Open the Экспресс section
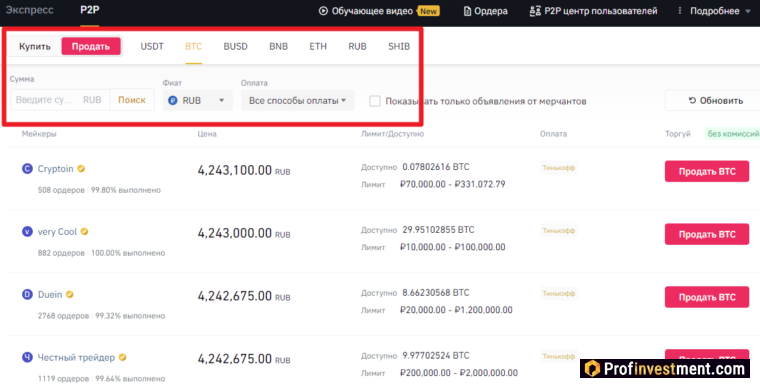This screenshot has height=388, width=760. coord(30,10)
